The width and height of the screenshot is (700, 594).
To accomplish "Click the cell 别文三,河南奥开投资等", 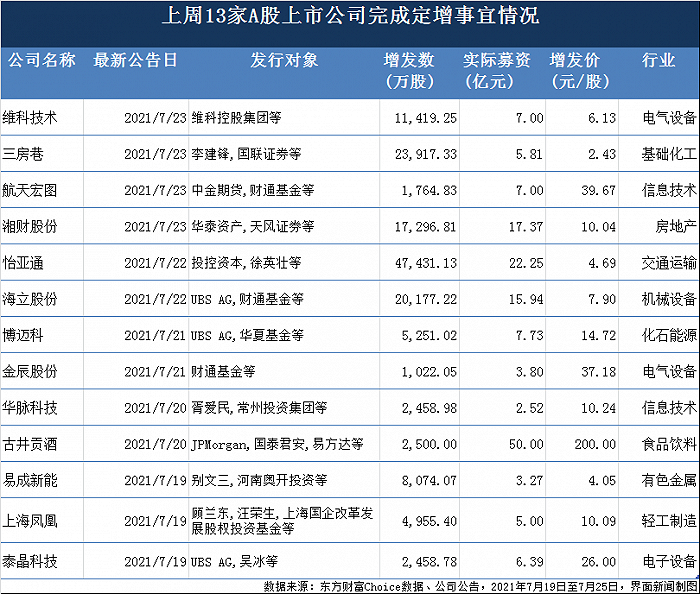I will 259,480.
